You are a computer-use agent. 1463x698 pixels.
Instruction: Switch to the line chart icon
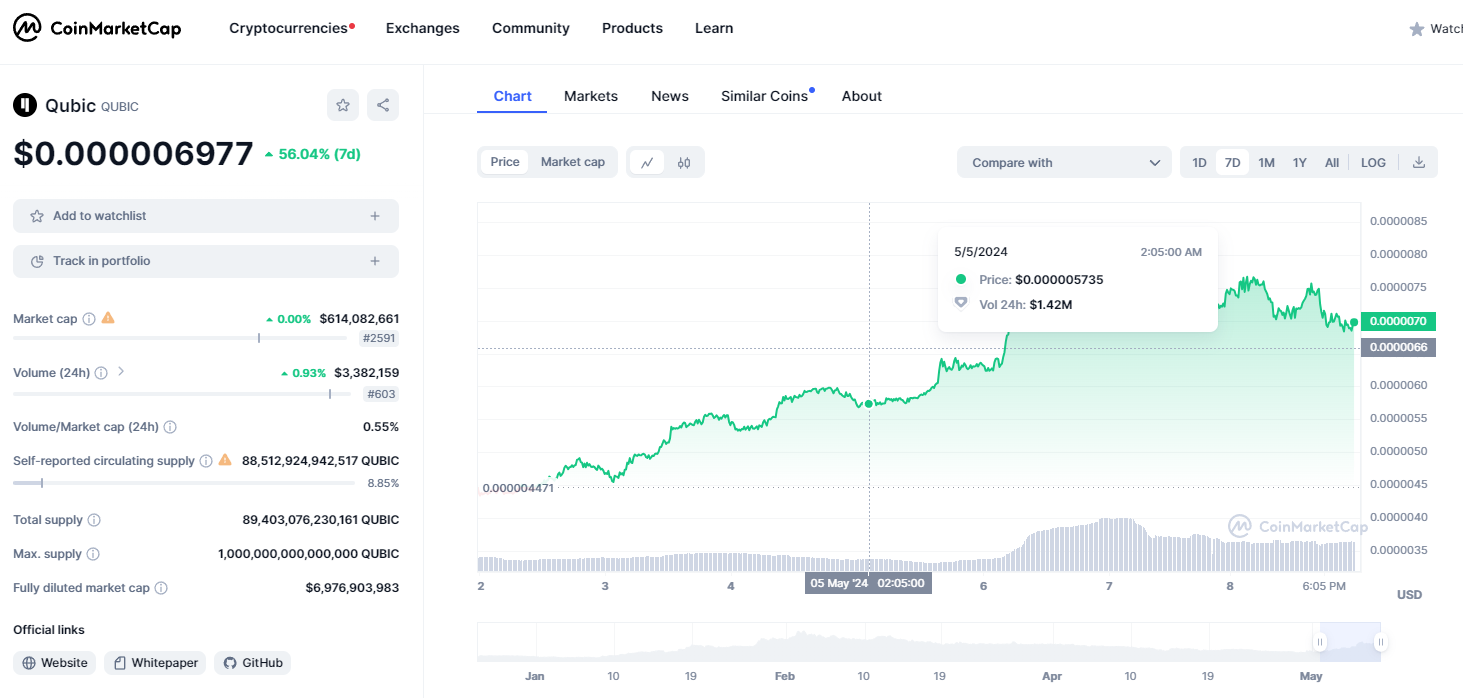pyautogui.click(x=647, y=162)
